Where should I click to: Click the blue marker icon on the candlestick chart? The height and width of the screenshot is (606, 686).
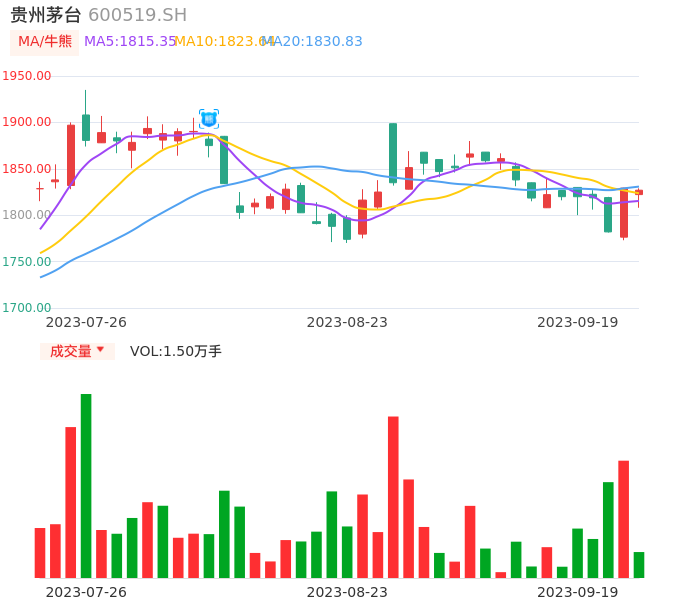coord(209,119)
